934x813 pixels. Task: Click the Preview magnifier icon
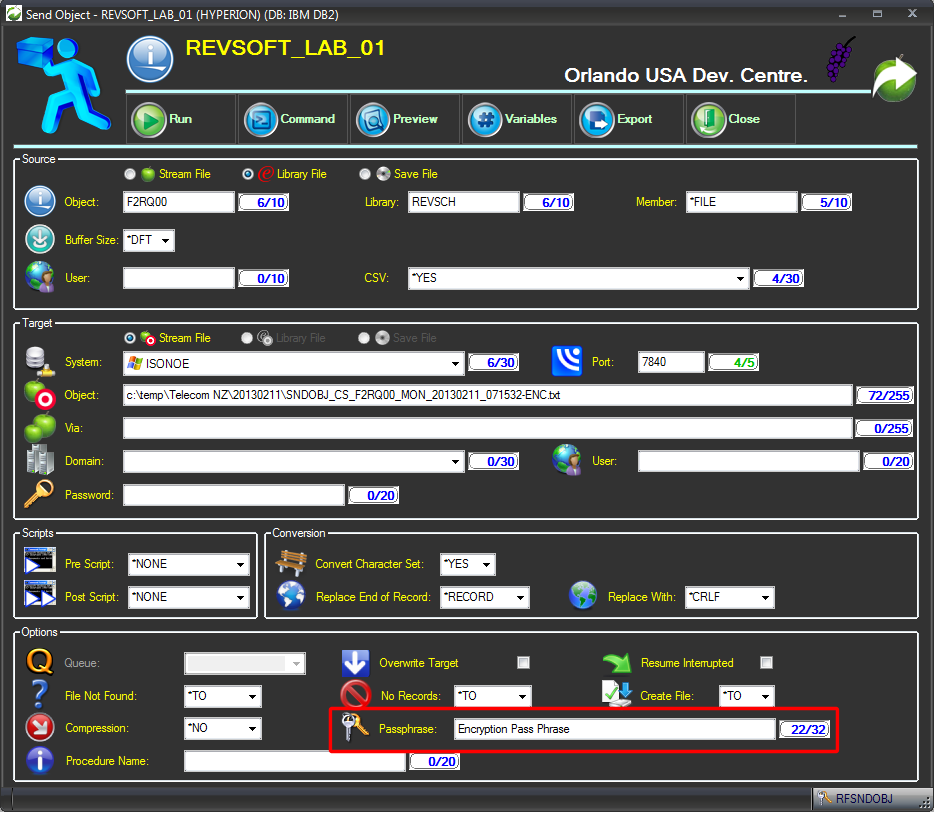373,120
